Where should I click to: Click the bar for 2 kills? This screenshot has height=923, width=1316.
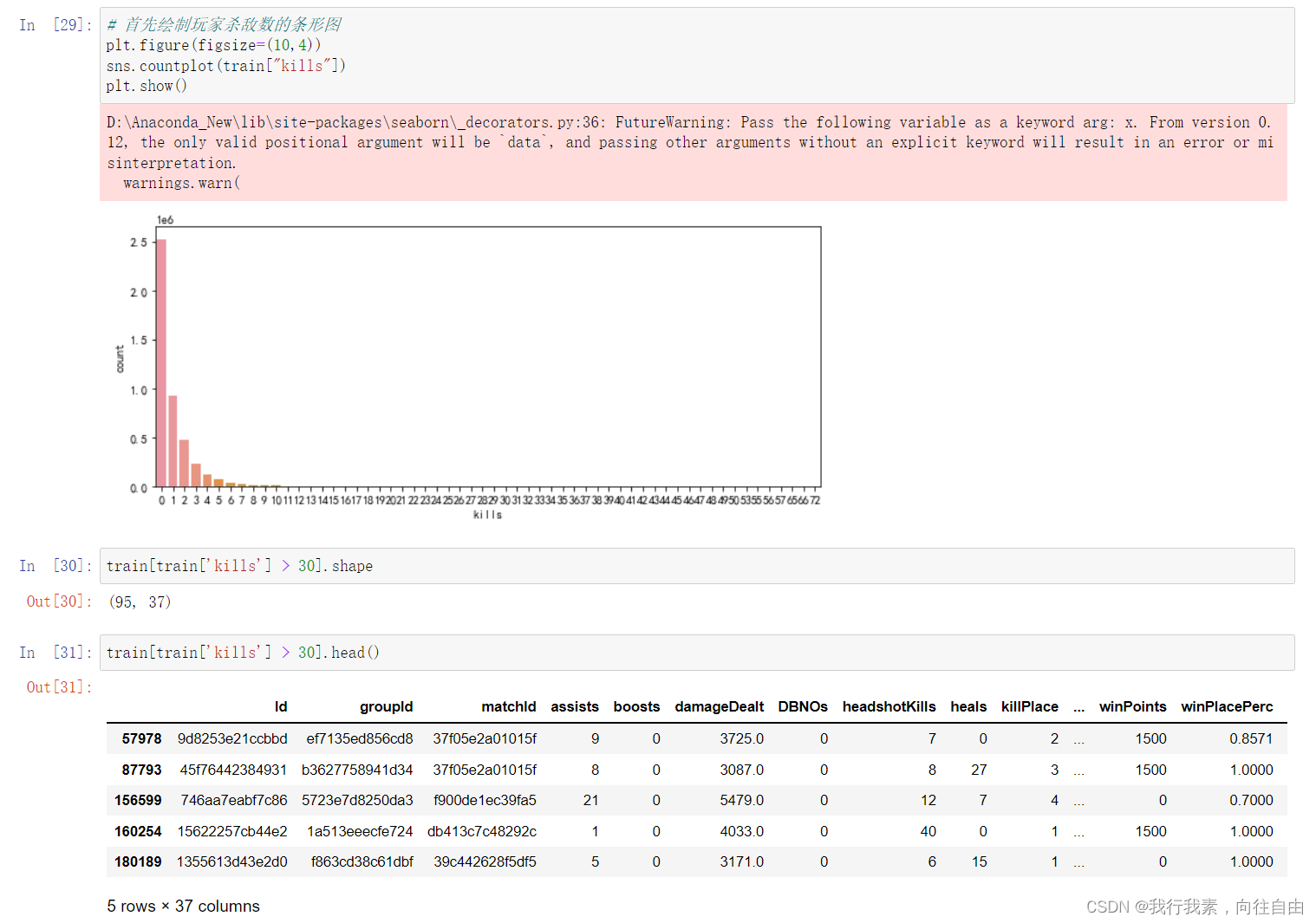tap(184, 464)
